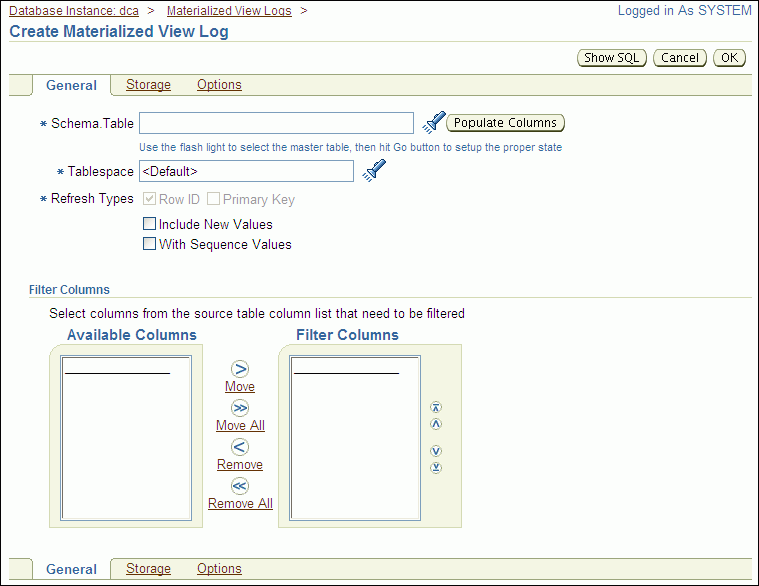Select the top General tab
The image size is (759, 586).
pos(71,86)
